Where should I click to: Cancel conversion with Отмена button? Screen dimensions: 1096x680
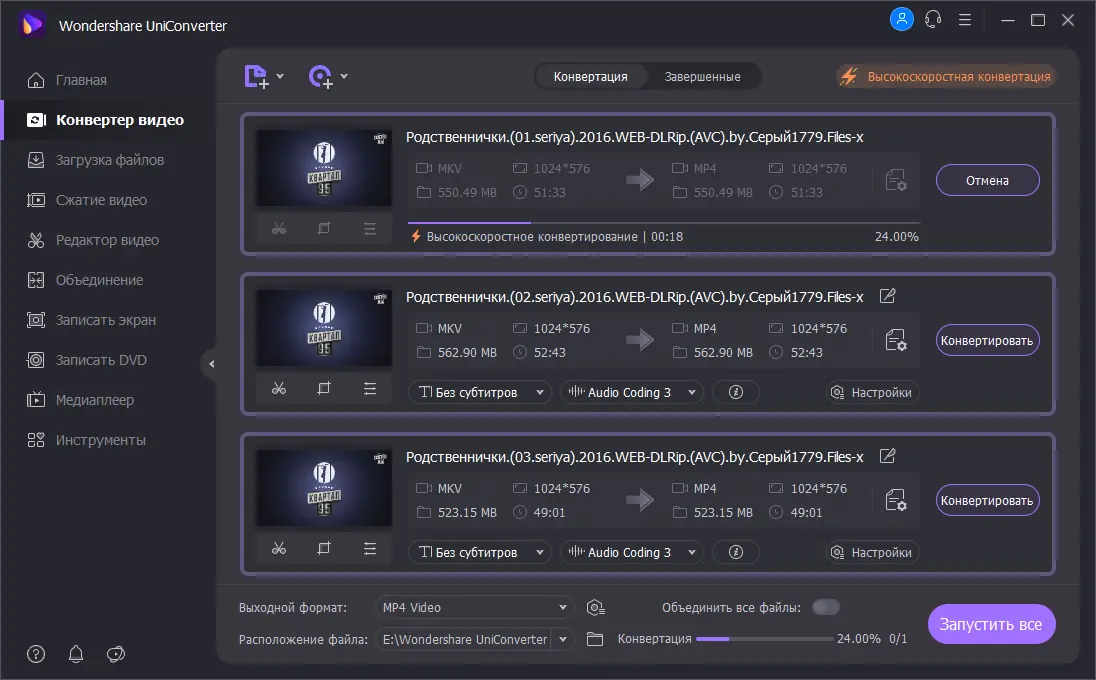[988, 180]
